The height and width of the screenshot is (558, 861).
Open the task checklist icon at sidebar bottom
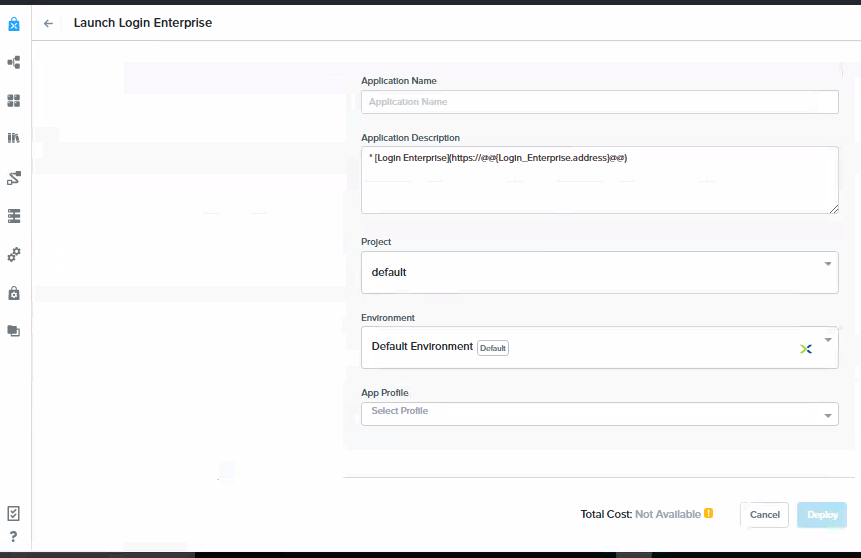14,514
